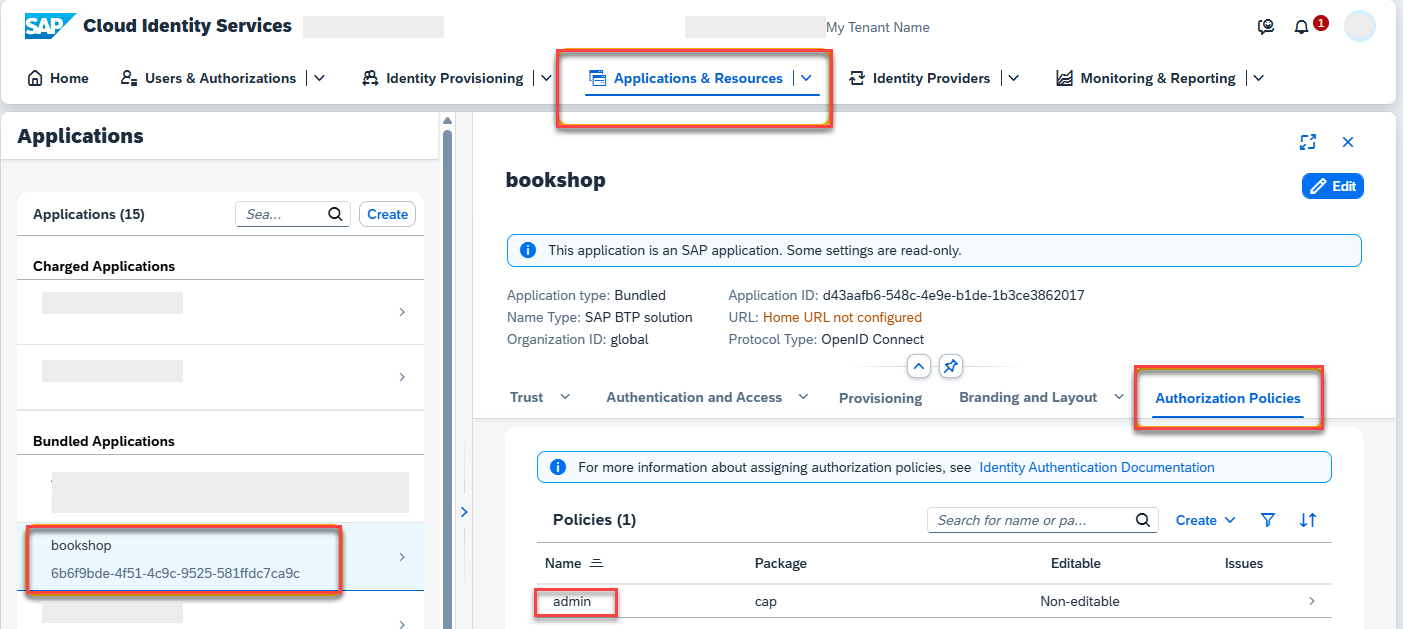Screen dimensions: 1403x629
Task: Click the applications search magnifier icon
Action: click(336, 214)
